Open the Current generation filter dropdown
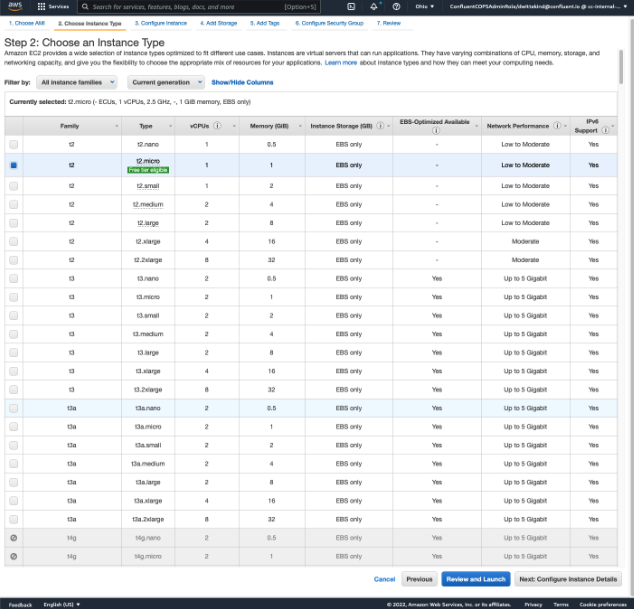This screenshot has height=609, width=634. coord(166,82)
